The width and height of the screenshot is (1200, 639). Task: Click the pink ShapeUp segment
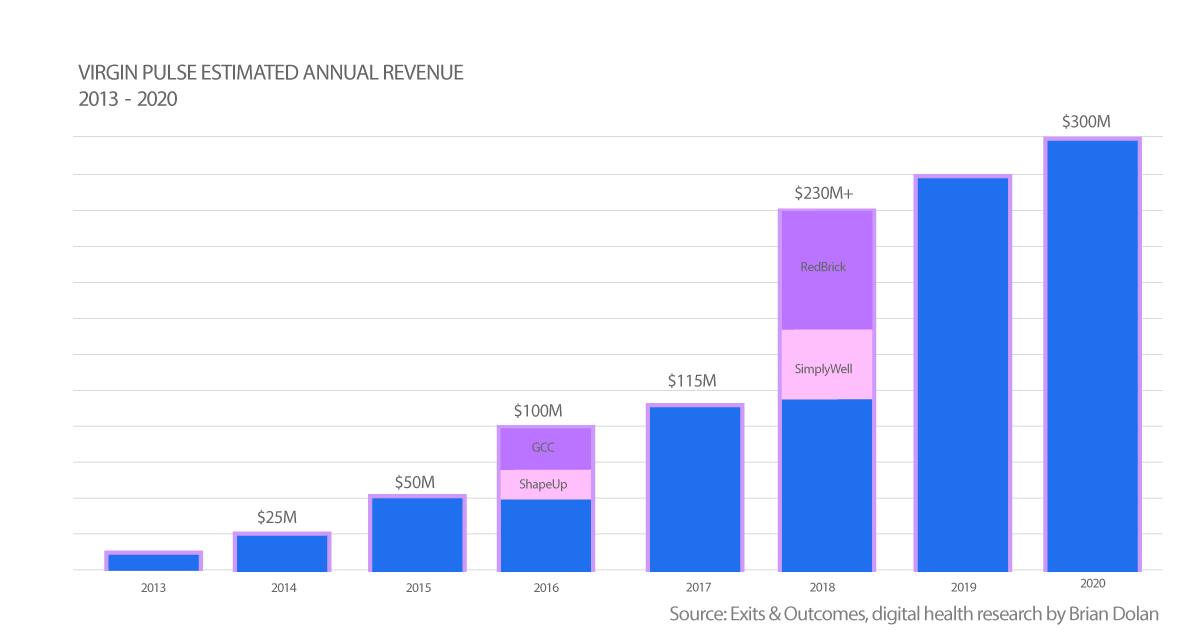(546, 484)
